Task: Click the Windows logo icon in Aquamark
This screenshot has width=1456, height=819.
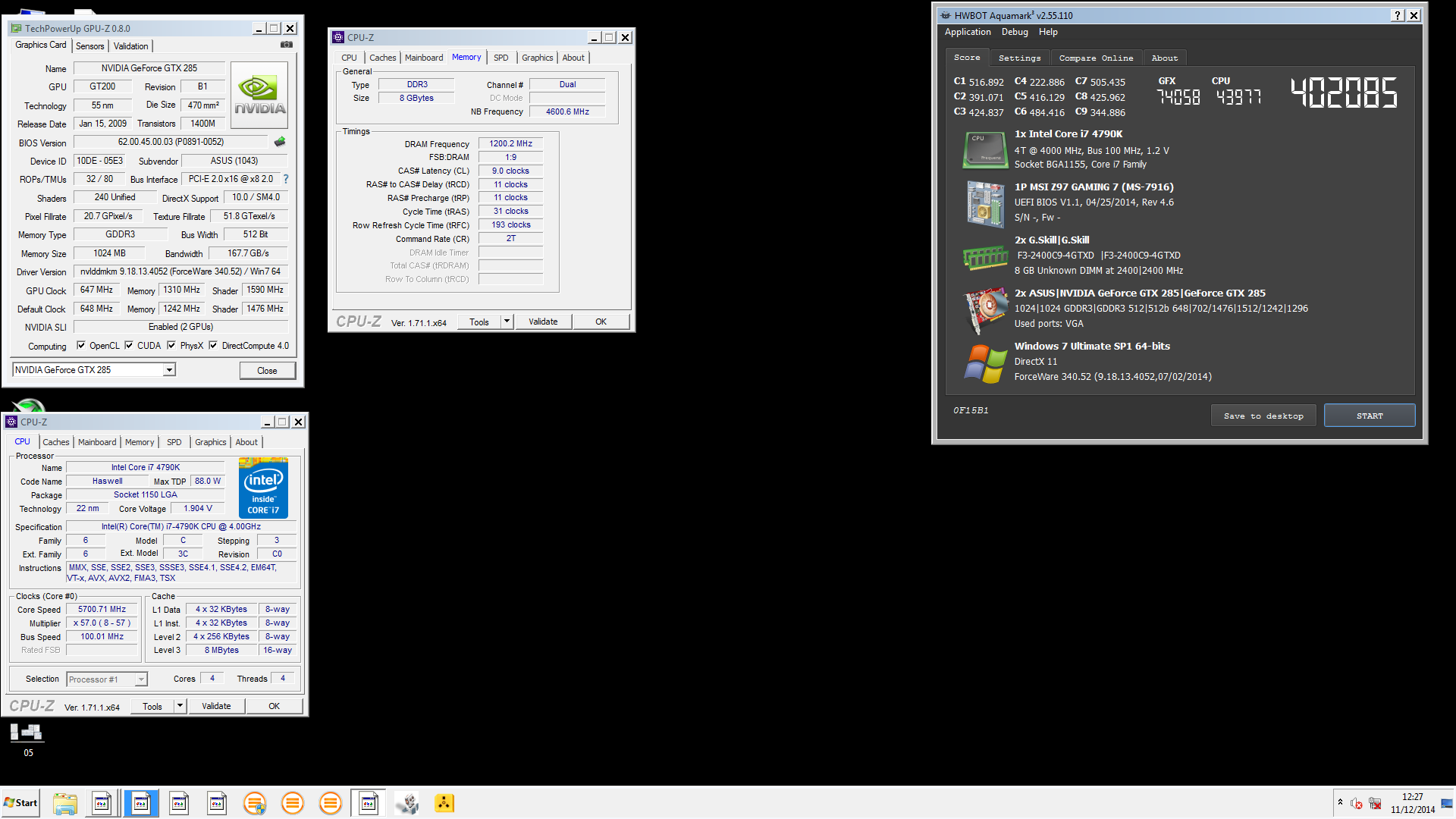Action: coord(985,363)
